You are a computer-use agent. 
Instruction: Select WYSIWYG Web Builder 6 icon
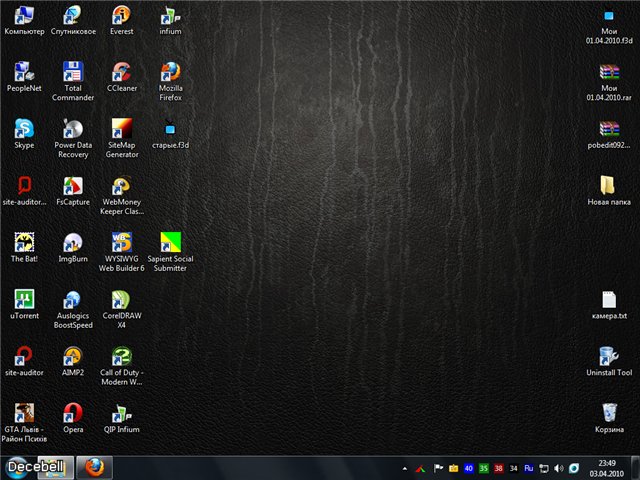tap(122, 253)
